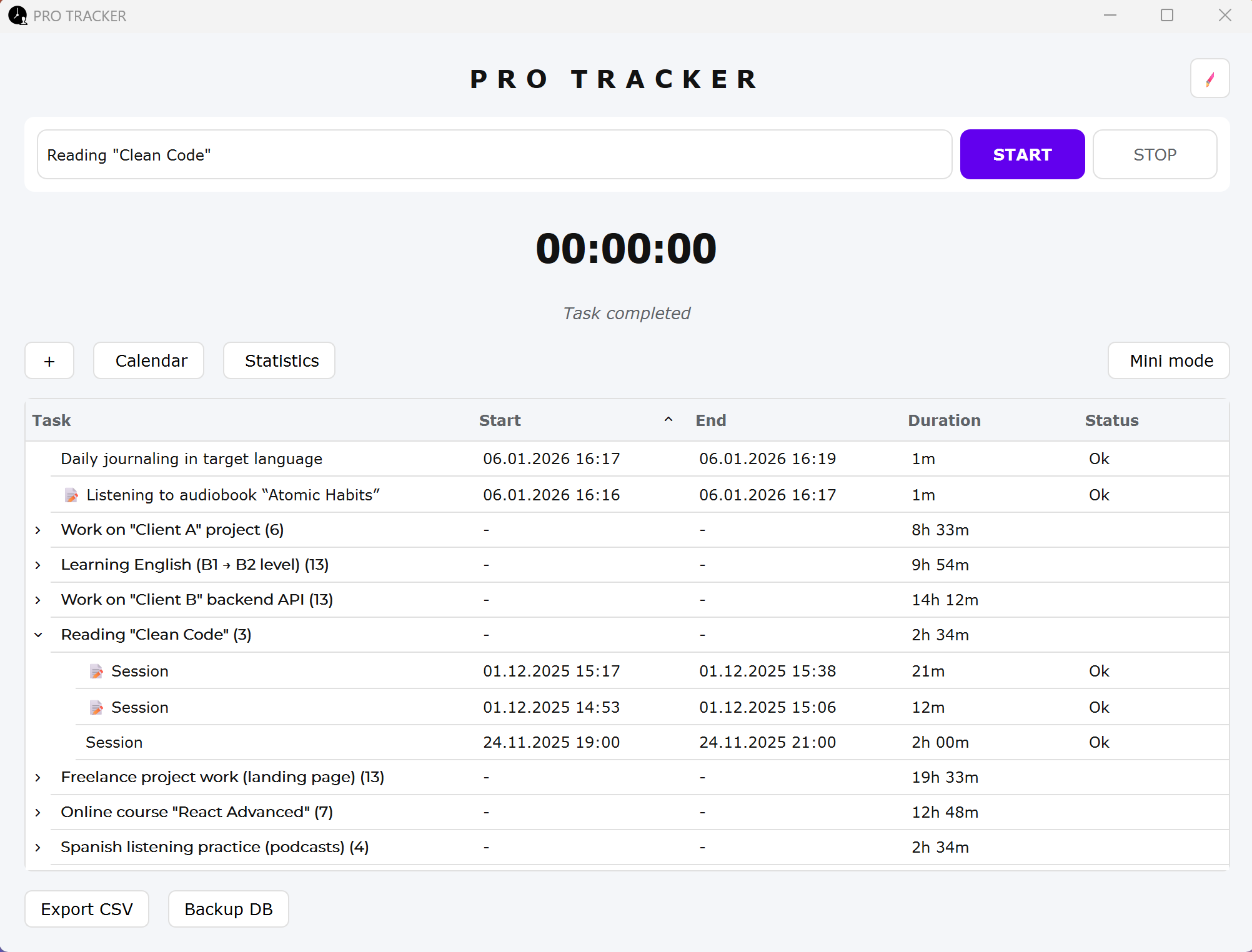Click the task name input field

pyautogui.click(x=494, y=154)
